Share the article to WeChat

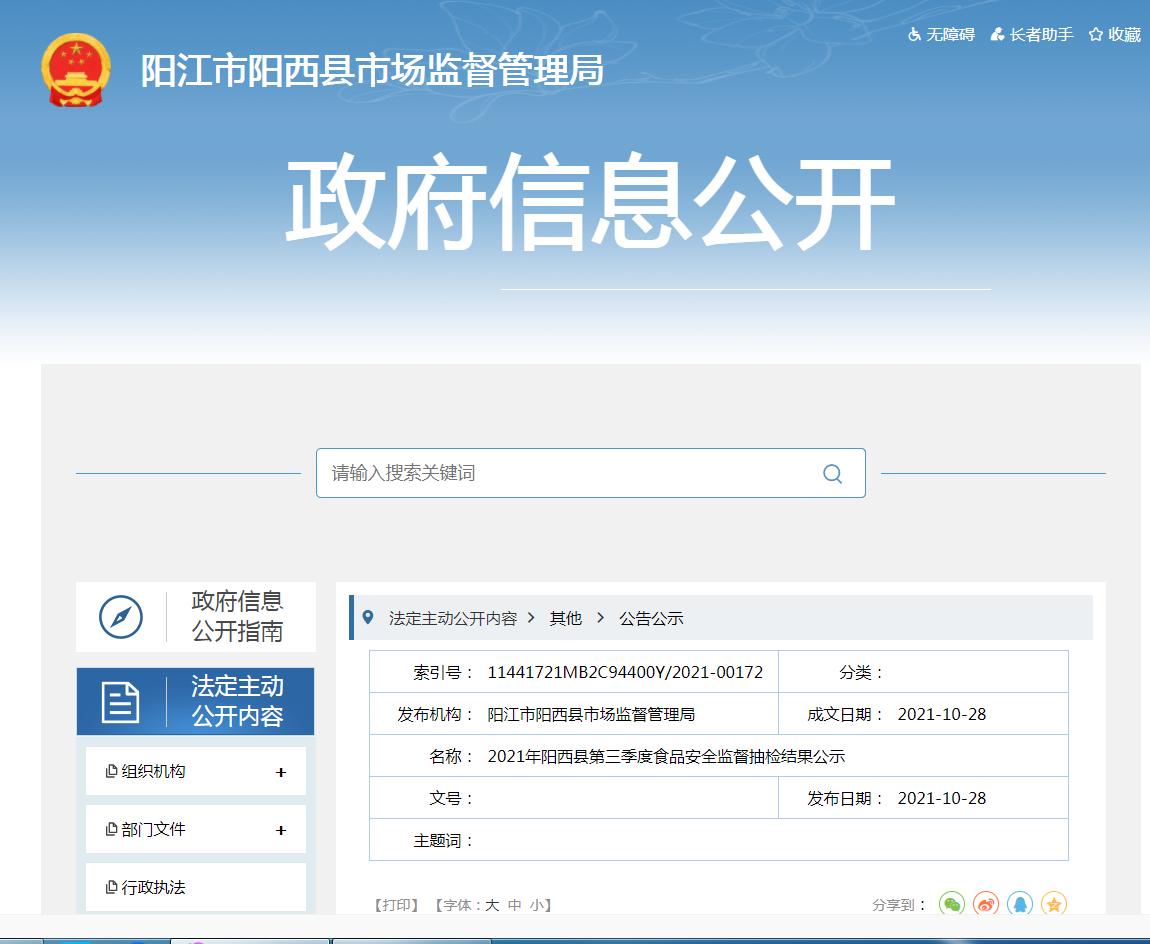pos(952,904)
